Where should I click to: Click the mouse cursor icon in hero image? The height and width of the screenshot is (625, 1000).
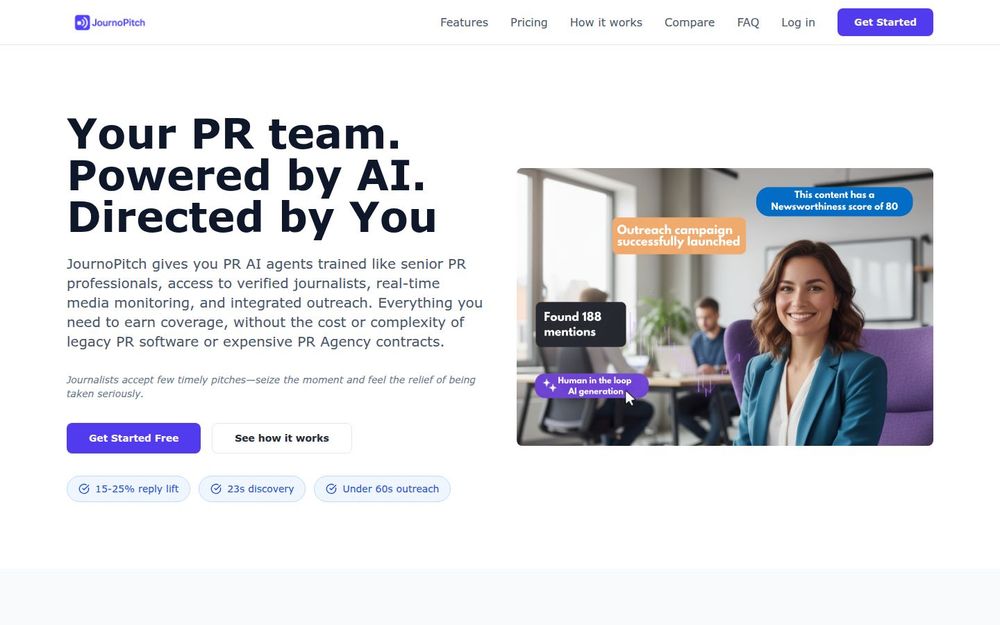click(629, 398)
